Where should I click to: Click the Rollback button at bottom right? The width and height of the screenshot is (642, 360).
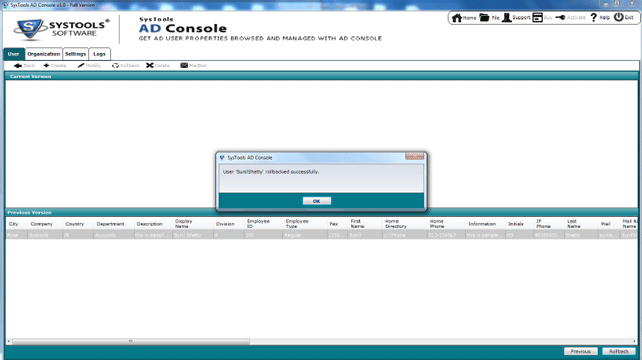(619, 351)
